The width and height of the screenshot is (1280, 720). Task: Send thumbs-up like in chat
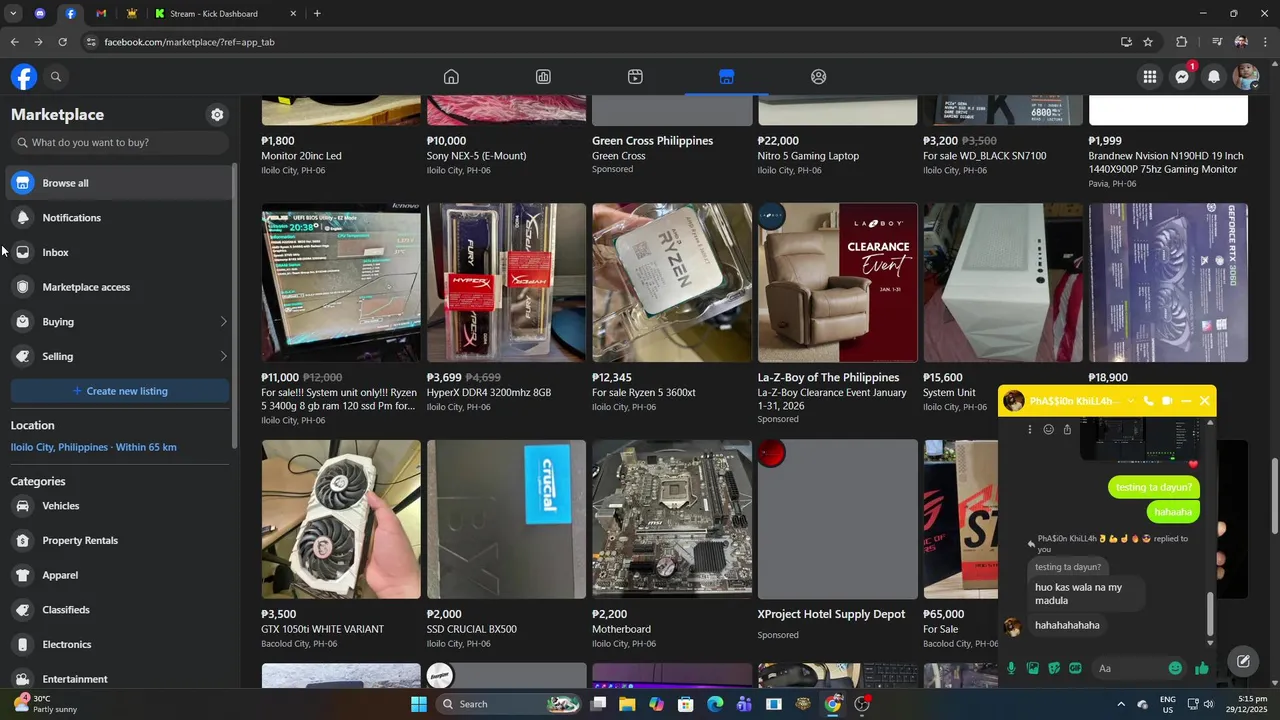click(x=1201, y=668)
